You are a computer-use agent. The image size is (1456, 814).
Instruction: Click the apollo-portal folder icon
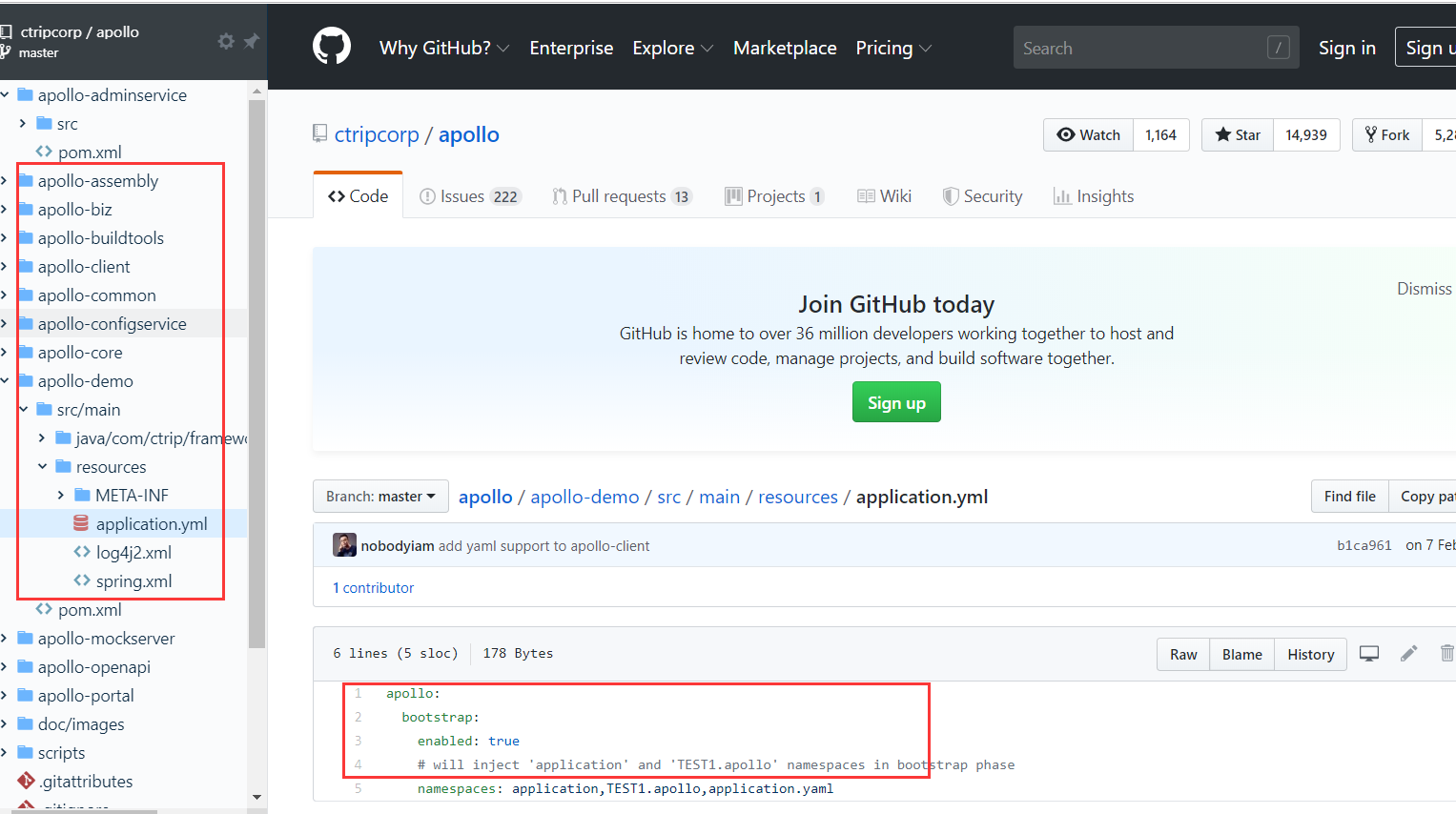(x=26, y=695)
